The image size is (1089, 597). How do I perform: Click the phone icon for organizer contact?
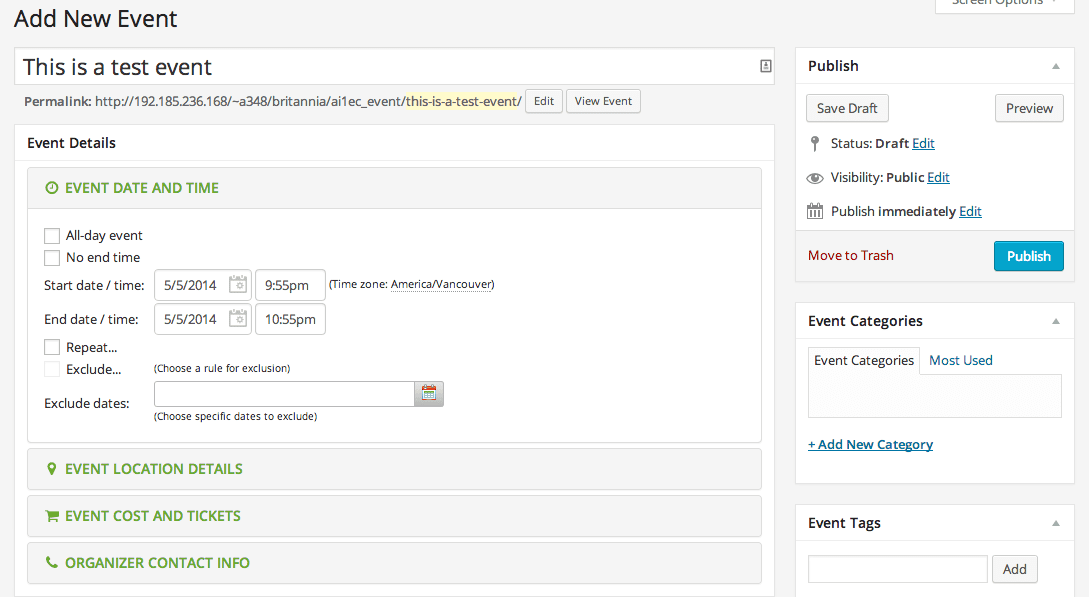pyautogui.click(x=51, y=562)
